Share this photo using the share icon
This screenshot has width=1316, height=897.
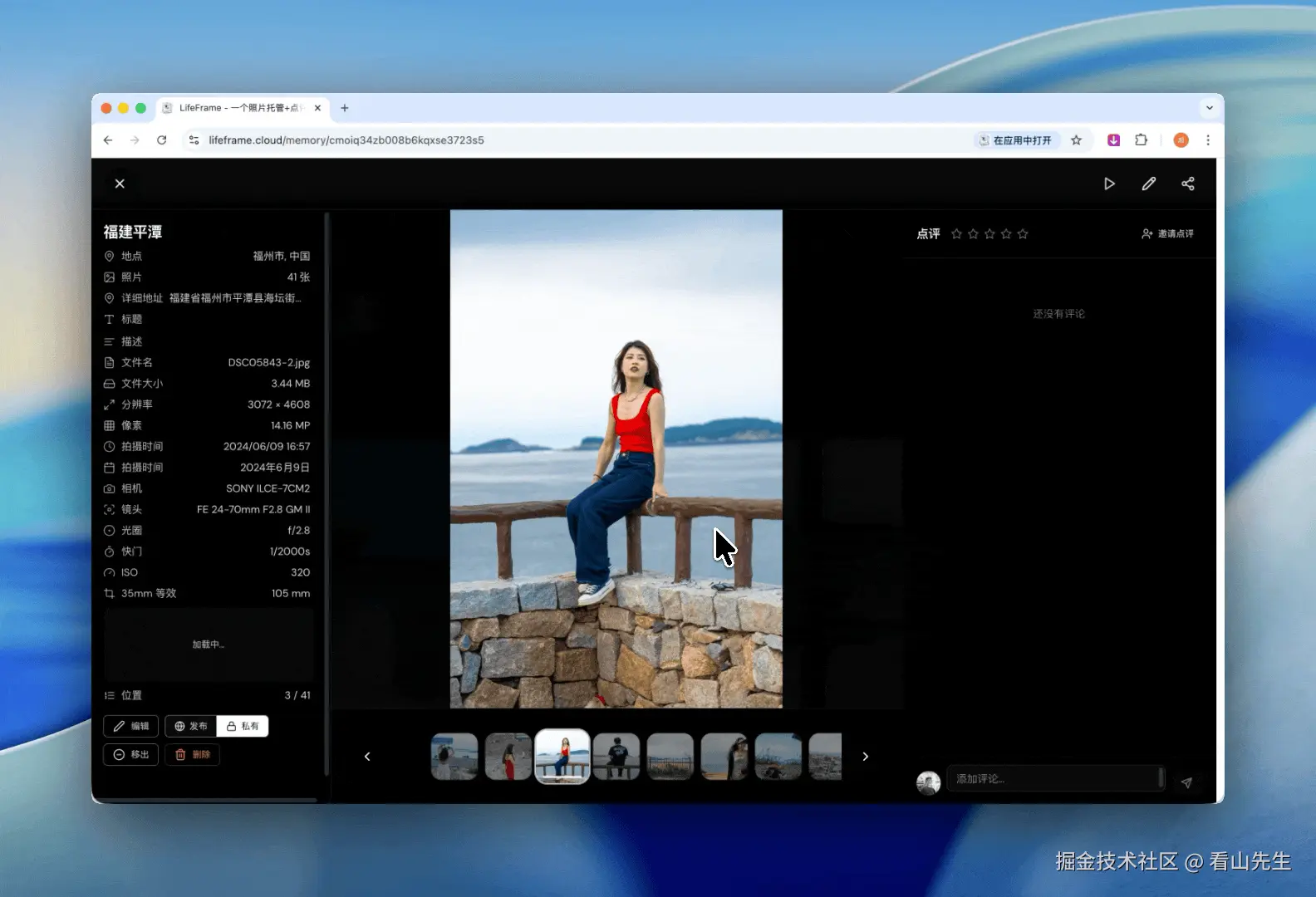(1188, 184)
